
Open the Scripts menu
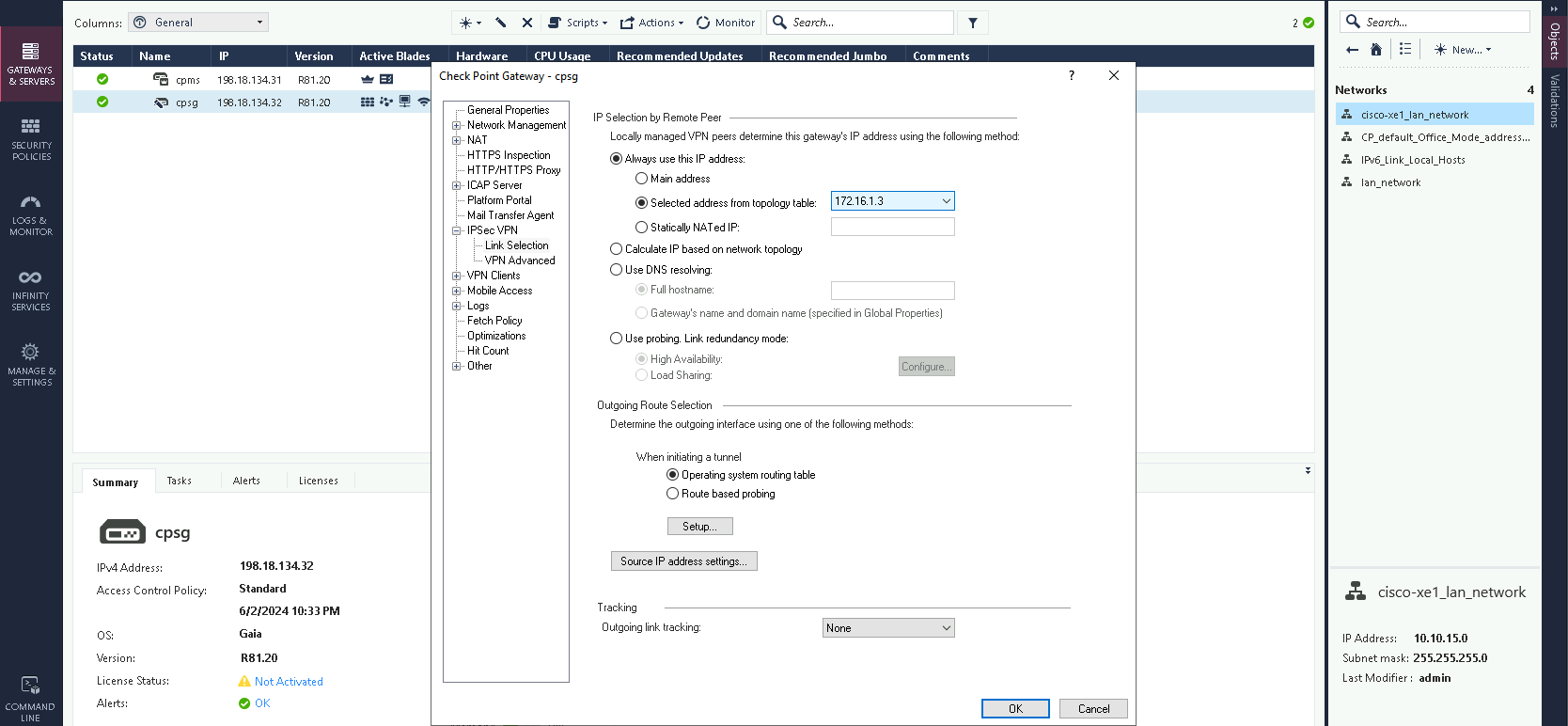[x=578, y=23]
